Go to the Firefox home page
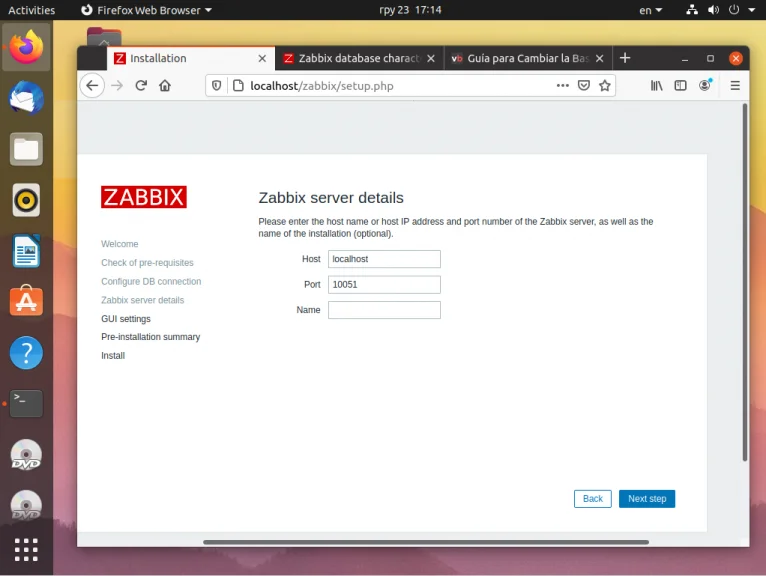 tap(165, 86)
